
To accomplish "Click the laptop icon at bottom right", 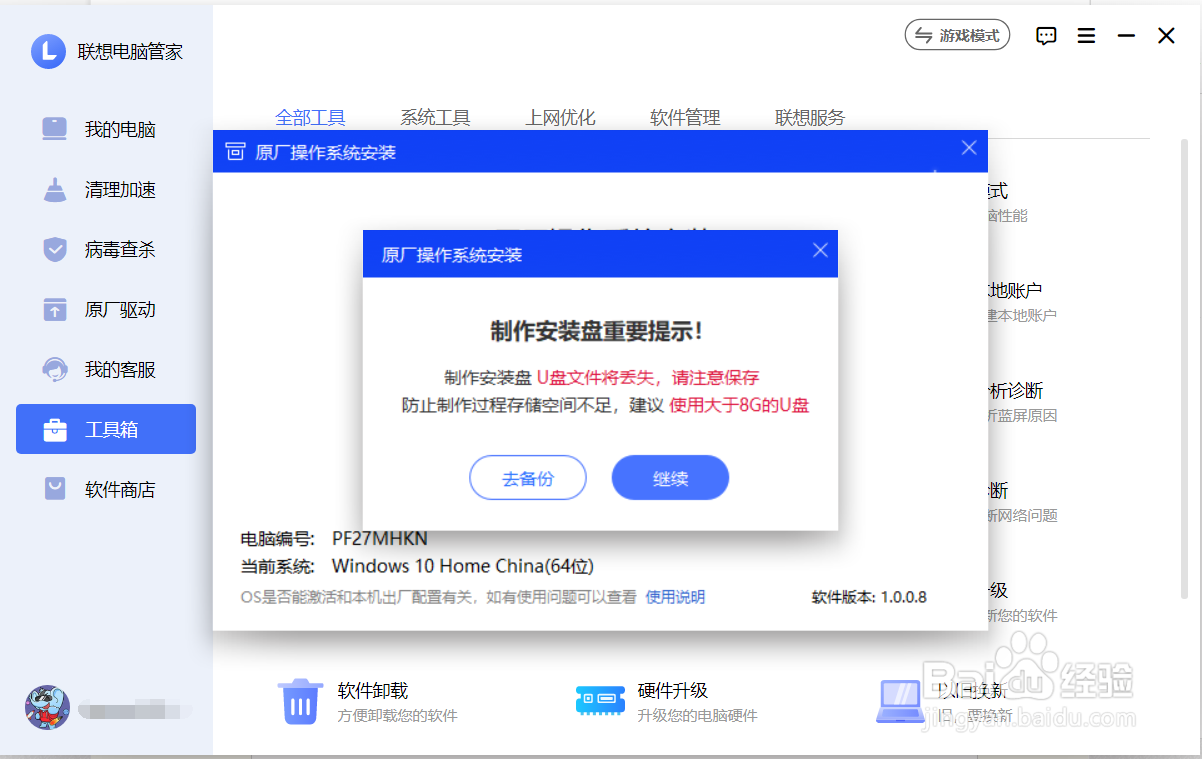I will [x=900, y=701].
